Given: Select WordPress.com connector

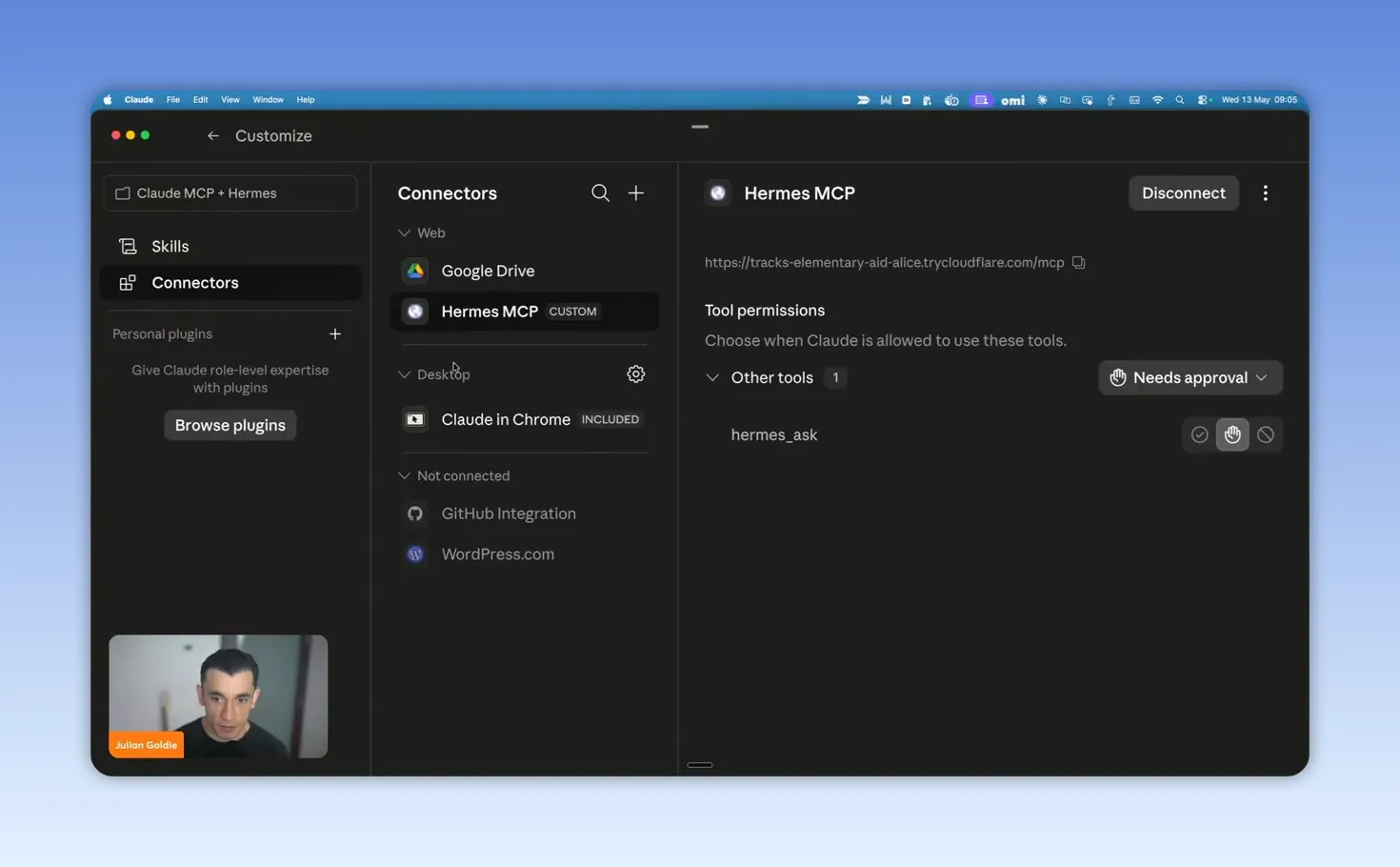Looking at the screenshot, I should coord(524,554).
